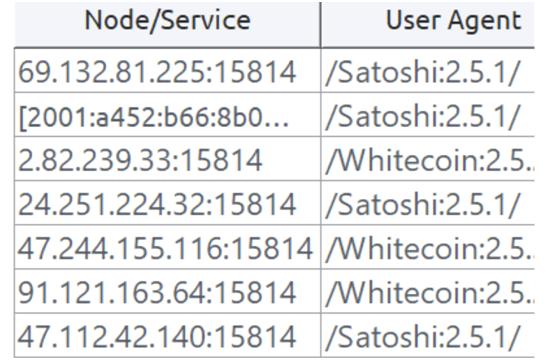The width and height of the screenshot is (557, 360).
Task: Click Whitecoin user agent of peer 91.121.163.64
Action: 430,293
